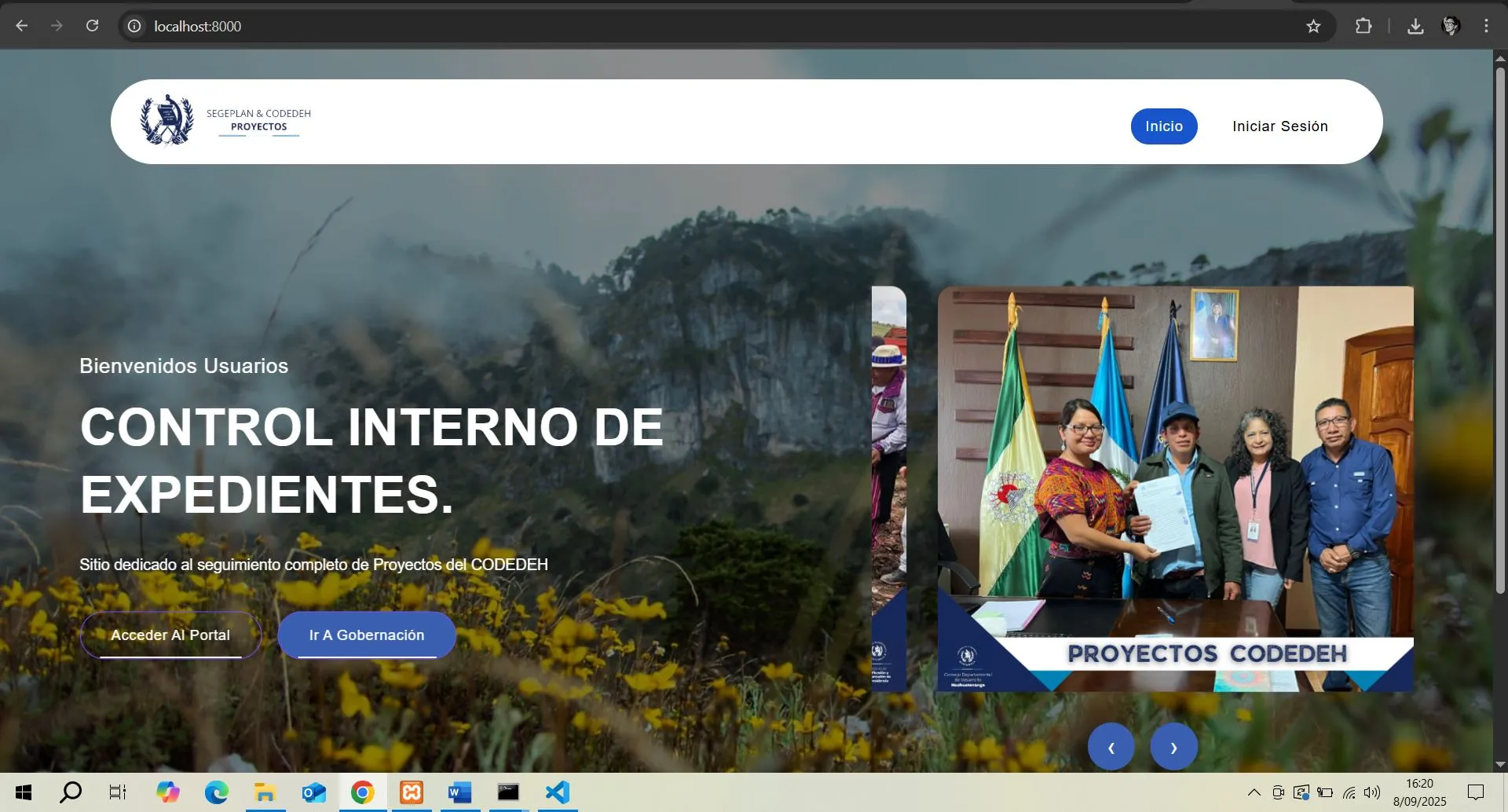
Task: Open the volume icon in the system tray
Action: click(1373, 792)
